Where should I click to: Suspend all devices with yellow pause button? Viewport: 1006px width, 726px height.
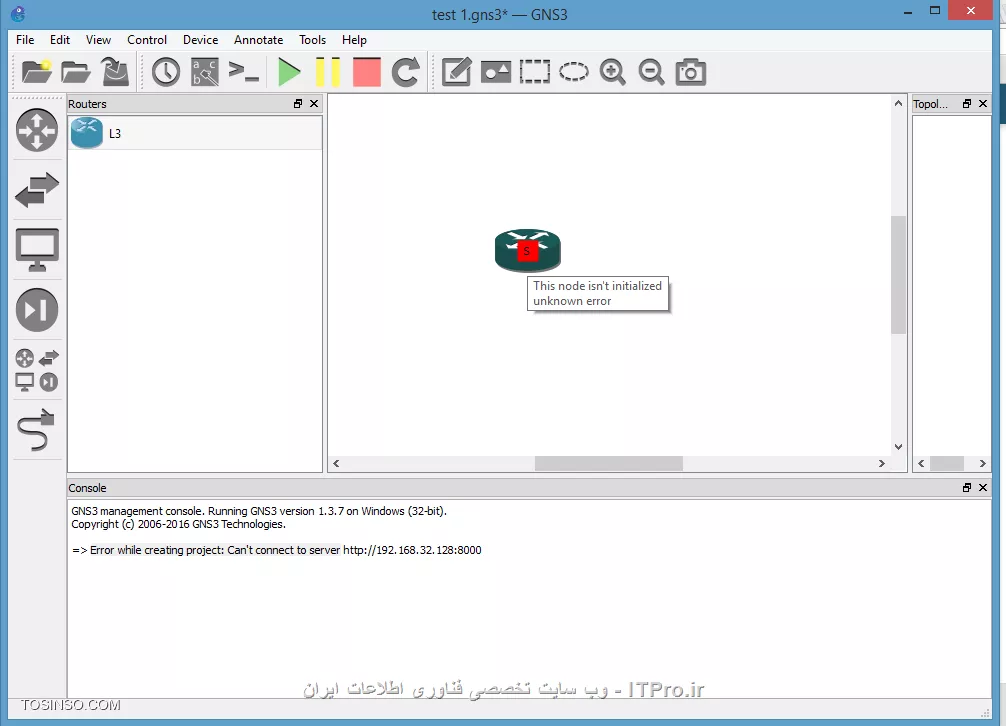[328, 72]
